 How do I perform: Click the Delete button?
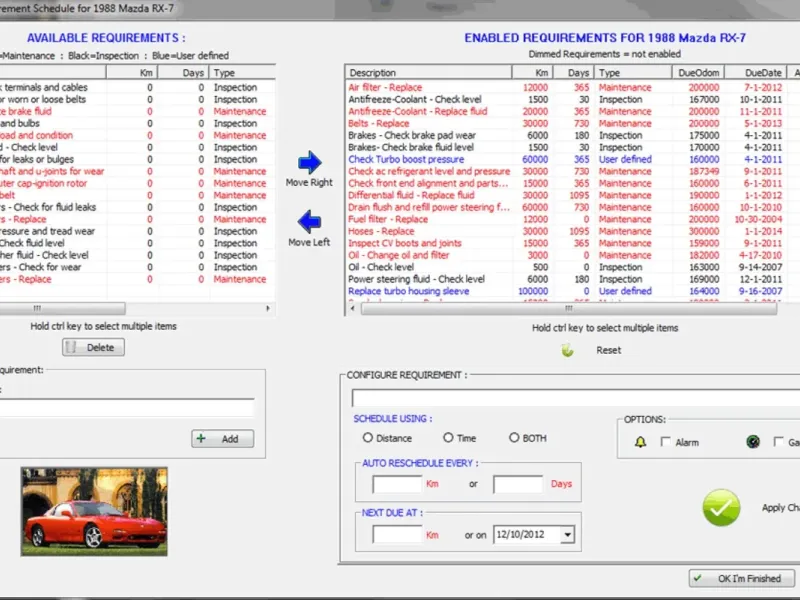(93, 347)
